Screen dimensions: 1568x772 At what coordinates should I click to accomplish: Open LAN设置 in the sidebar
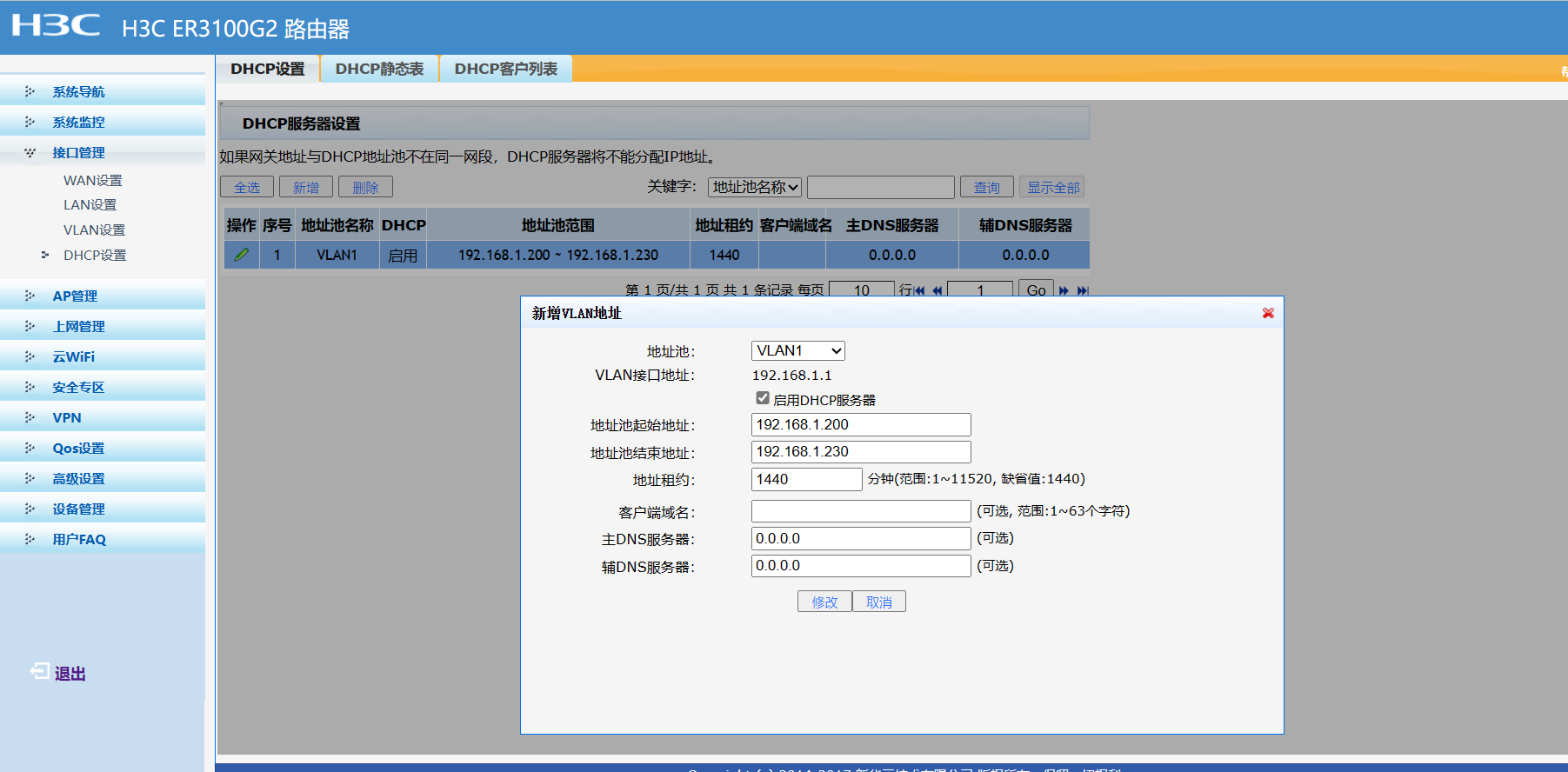point(90,204)
